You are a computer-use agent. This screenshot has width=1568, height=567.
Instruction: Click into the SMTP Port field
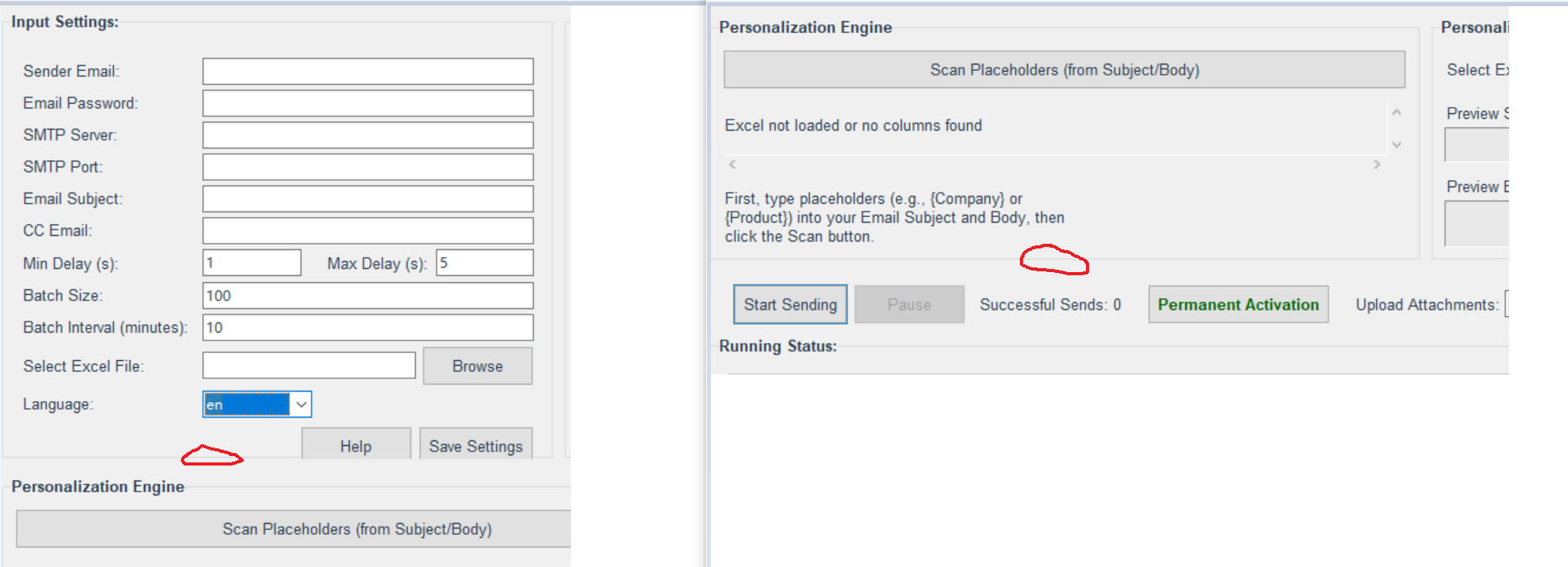click(367, 167)
